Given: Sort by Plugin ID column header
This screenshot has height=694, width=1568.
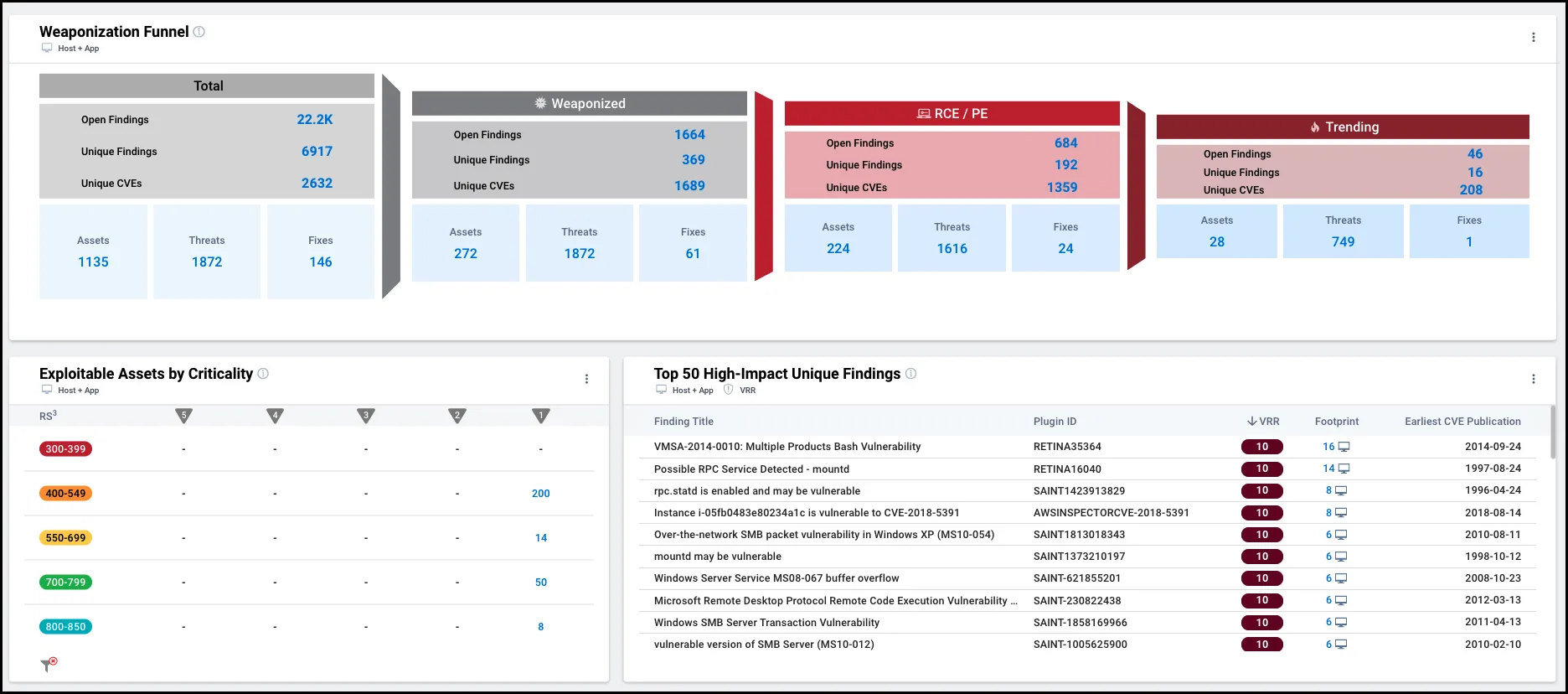Looking at the screenshot, I should pos(1055,422).
